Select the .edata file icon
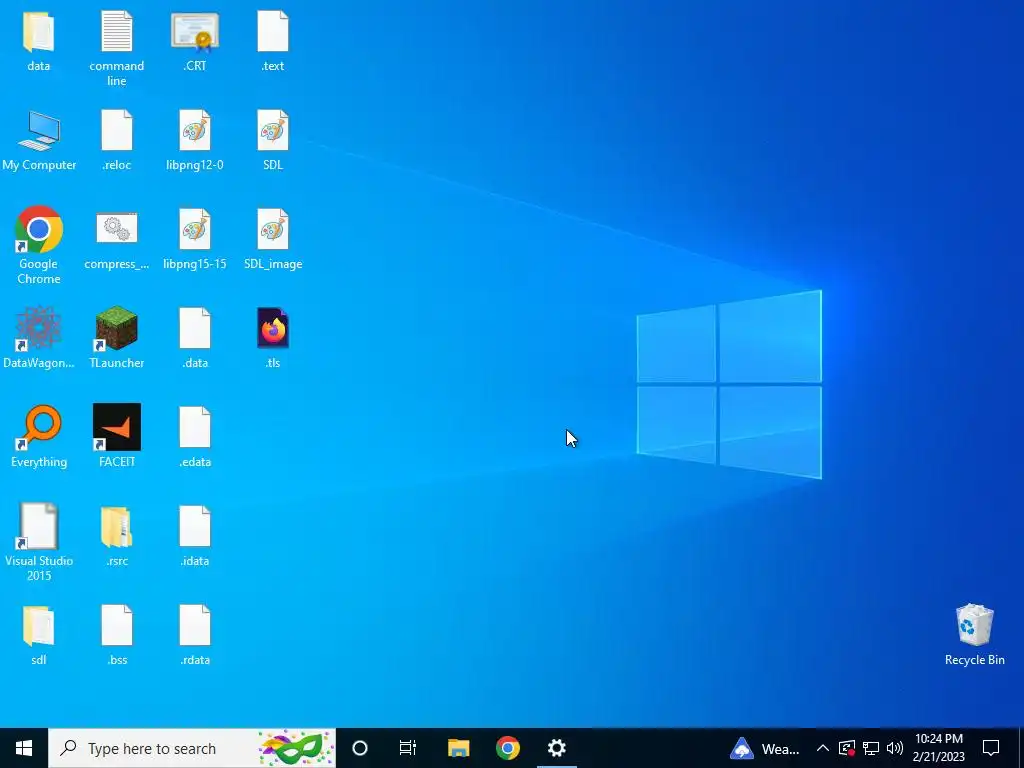Viewport: 1024px width, 768px height. (195, 427)
